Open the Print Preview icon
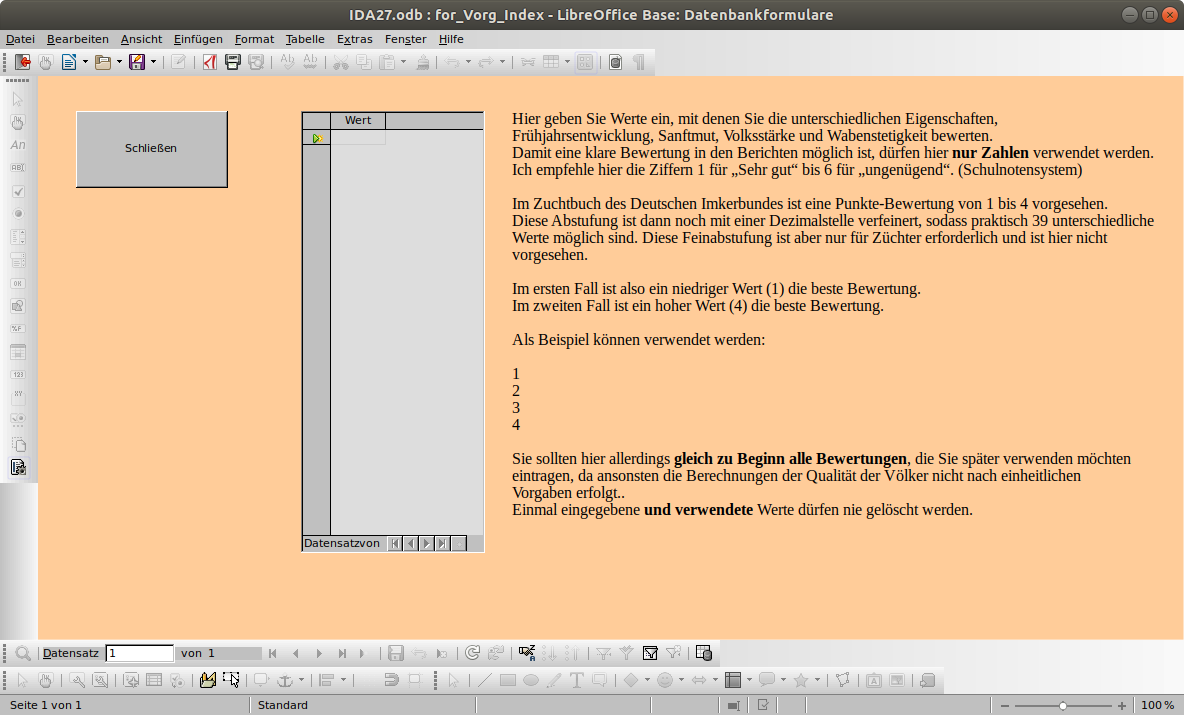 (256, 62)
